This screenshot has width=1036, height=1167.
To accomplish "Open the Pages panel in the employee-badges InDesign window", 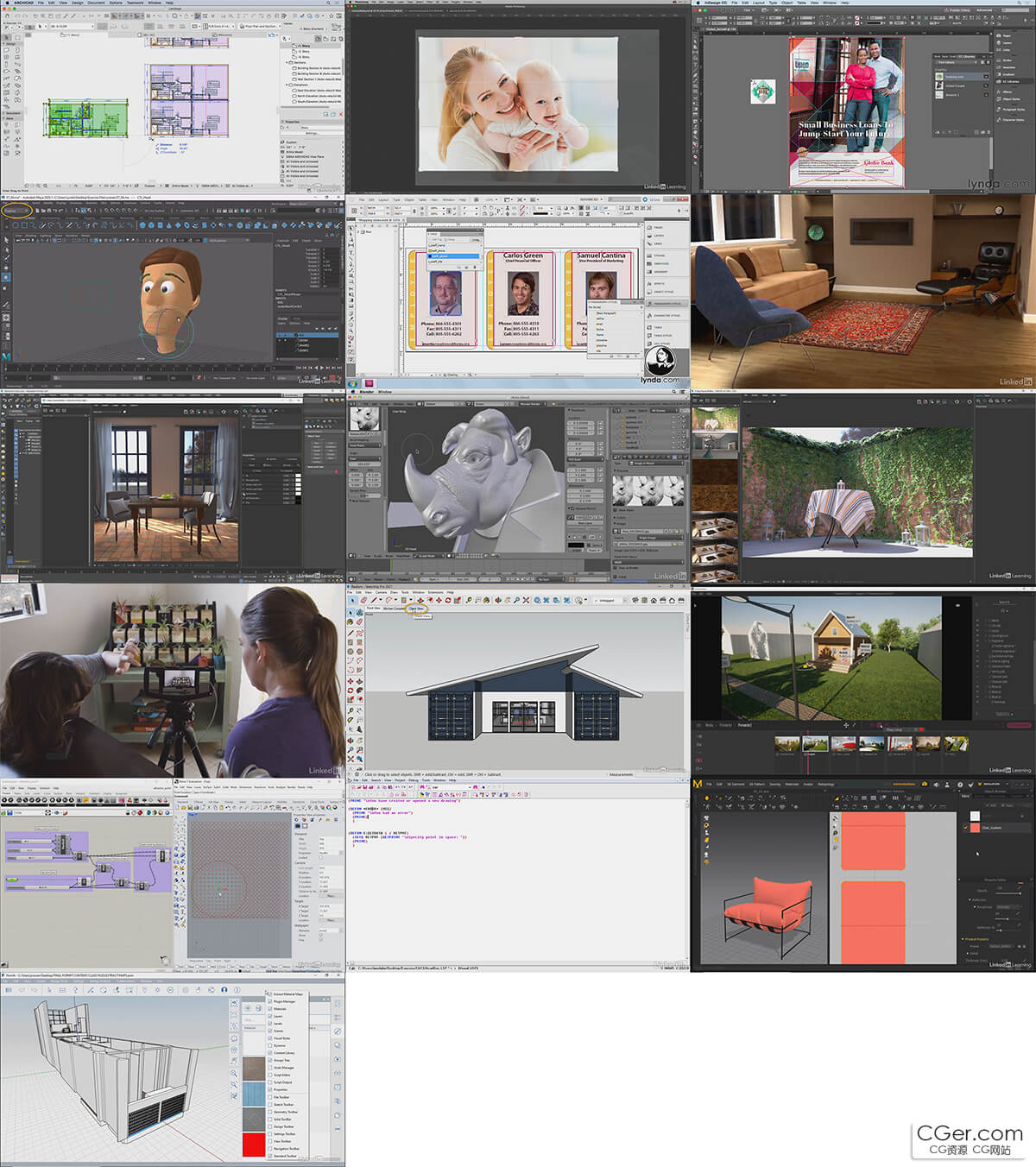I will [658, 228].
